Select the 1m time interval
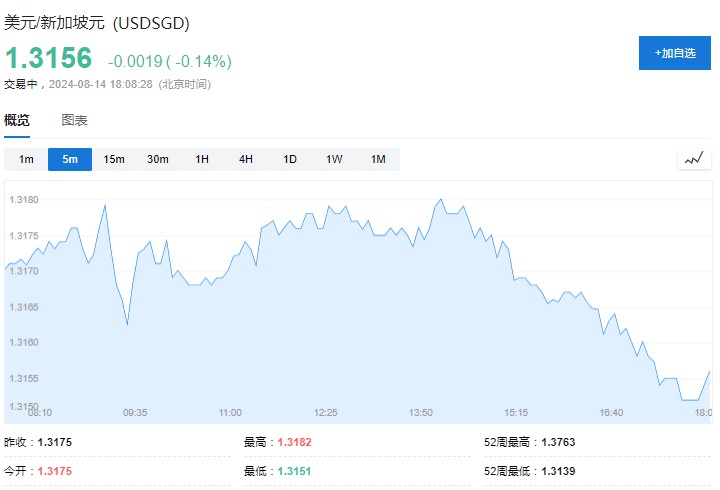The width and height of the screenshot is (720, 490). coord(26,159)
